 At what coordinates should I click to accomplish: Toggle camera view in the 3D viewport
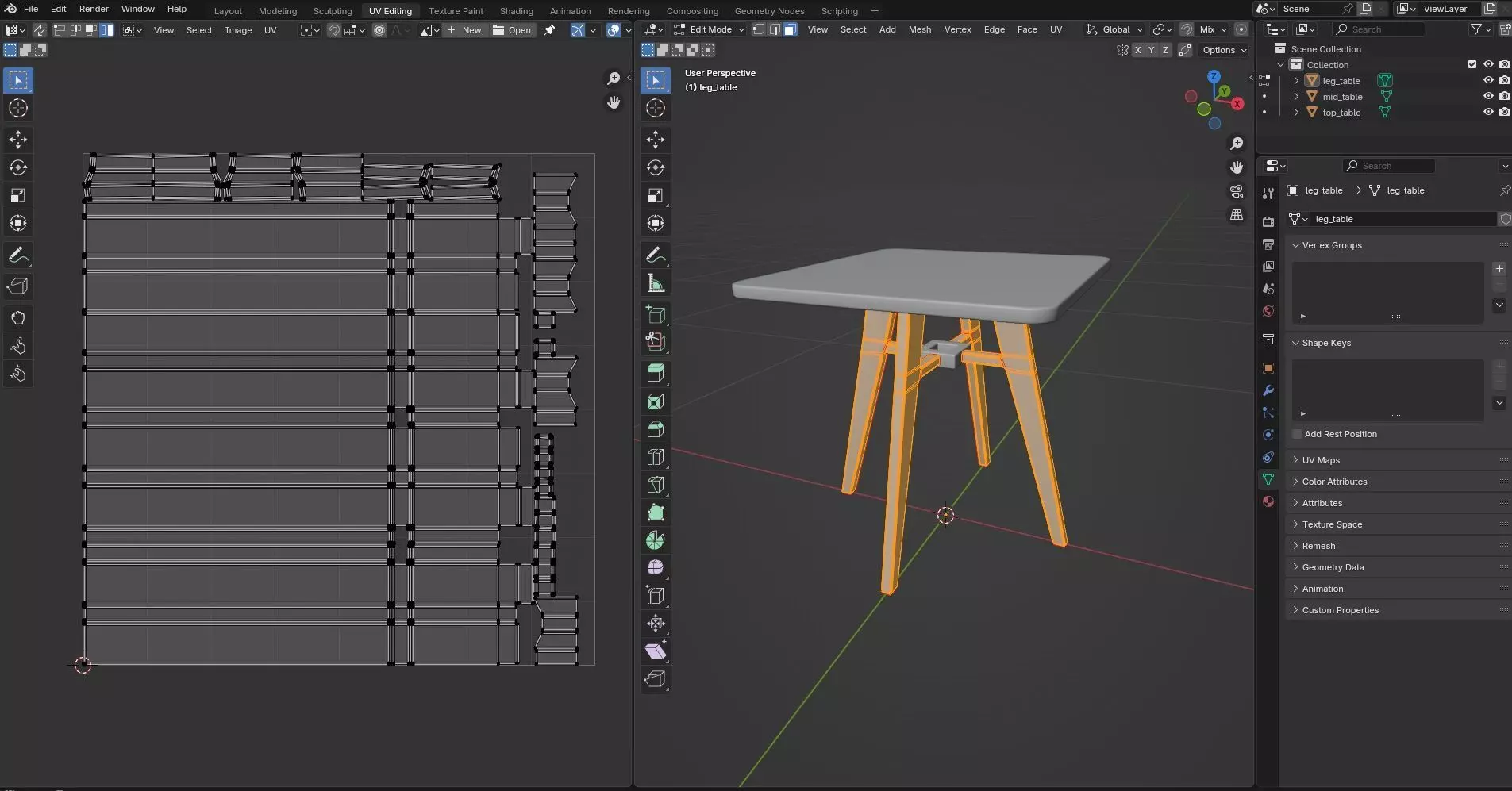click(x=1237, y=191)
